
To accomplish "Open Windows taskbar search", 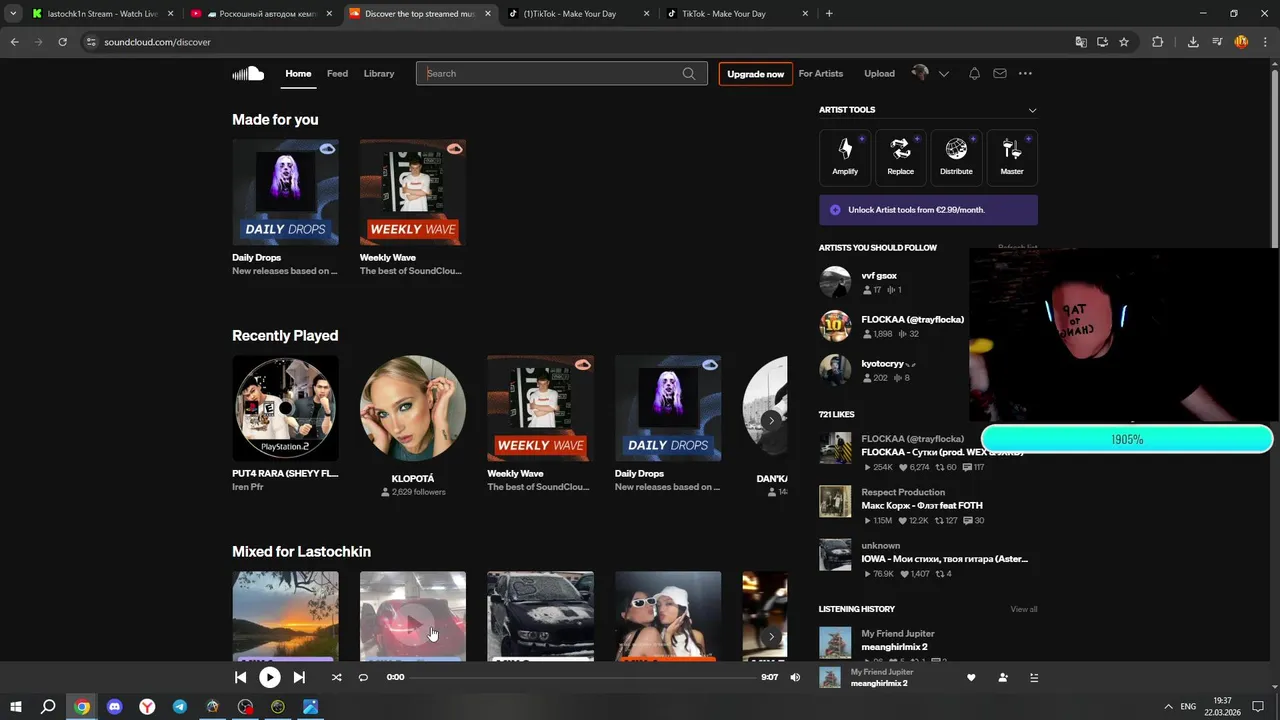I will coord(48,707).
